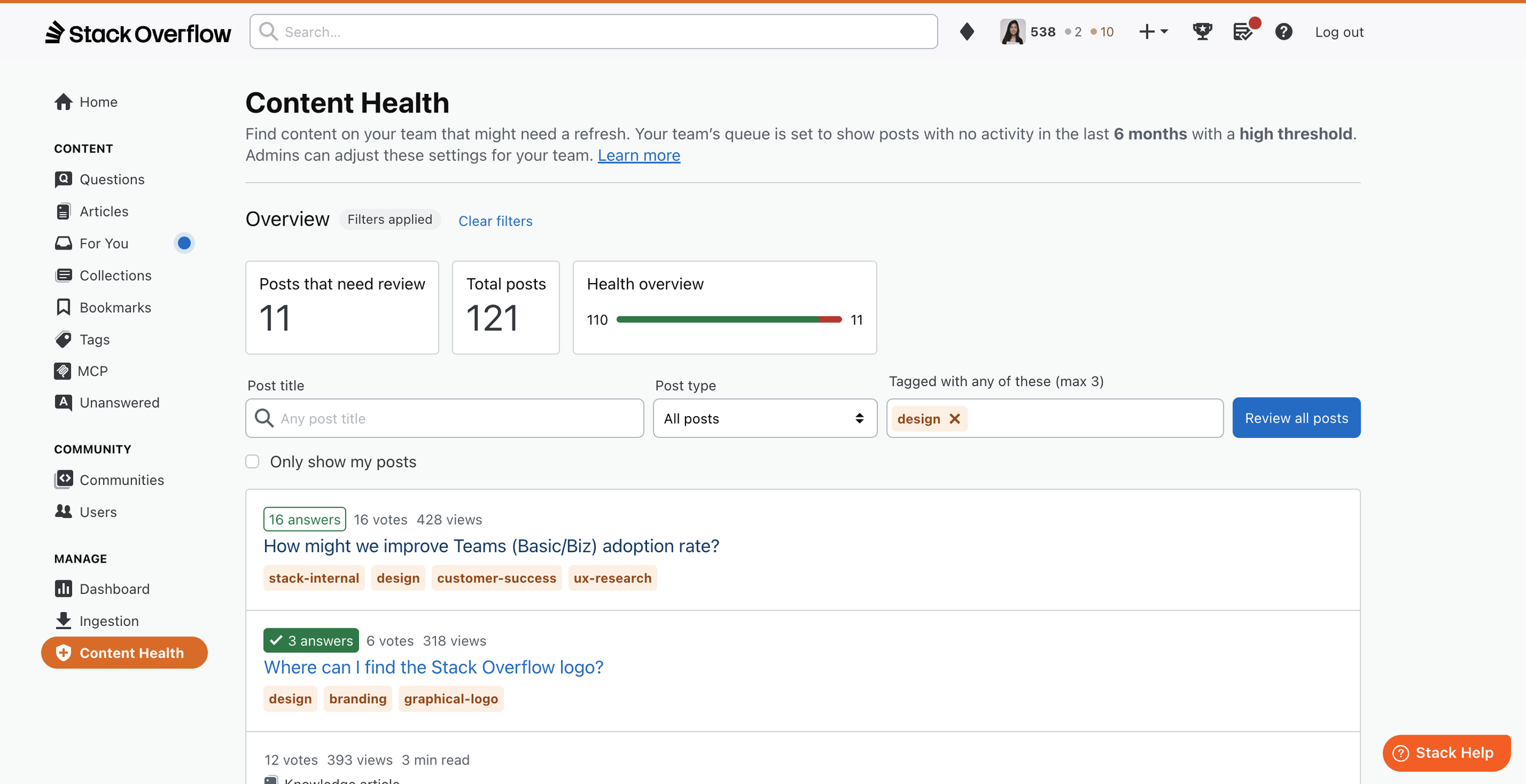
Task: Click the Users people icon in sidebar
Action: [63, 512]
